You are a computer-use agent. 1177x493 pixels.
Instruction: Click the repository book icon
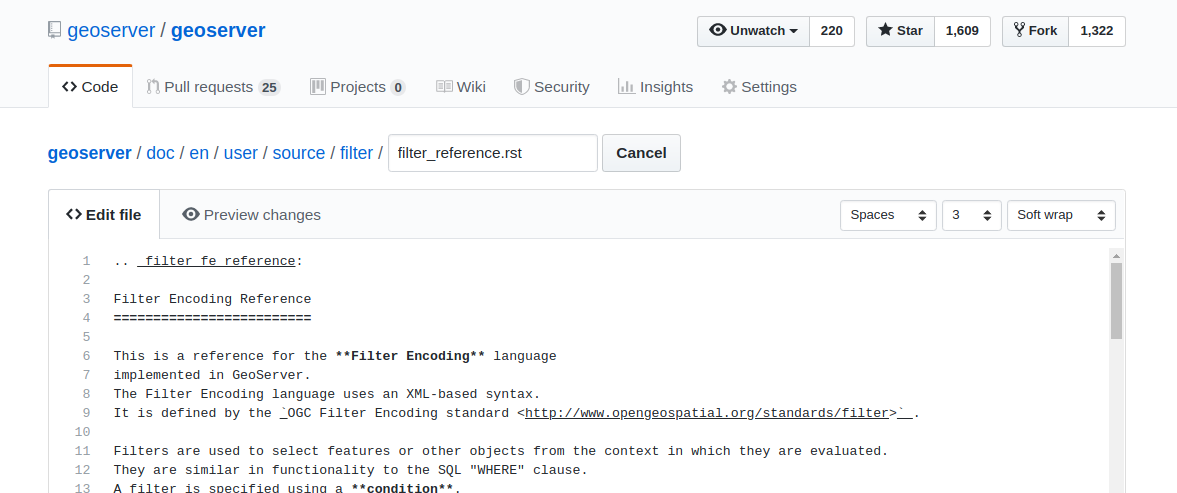click(x=54, y=31)
